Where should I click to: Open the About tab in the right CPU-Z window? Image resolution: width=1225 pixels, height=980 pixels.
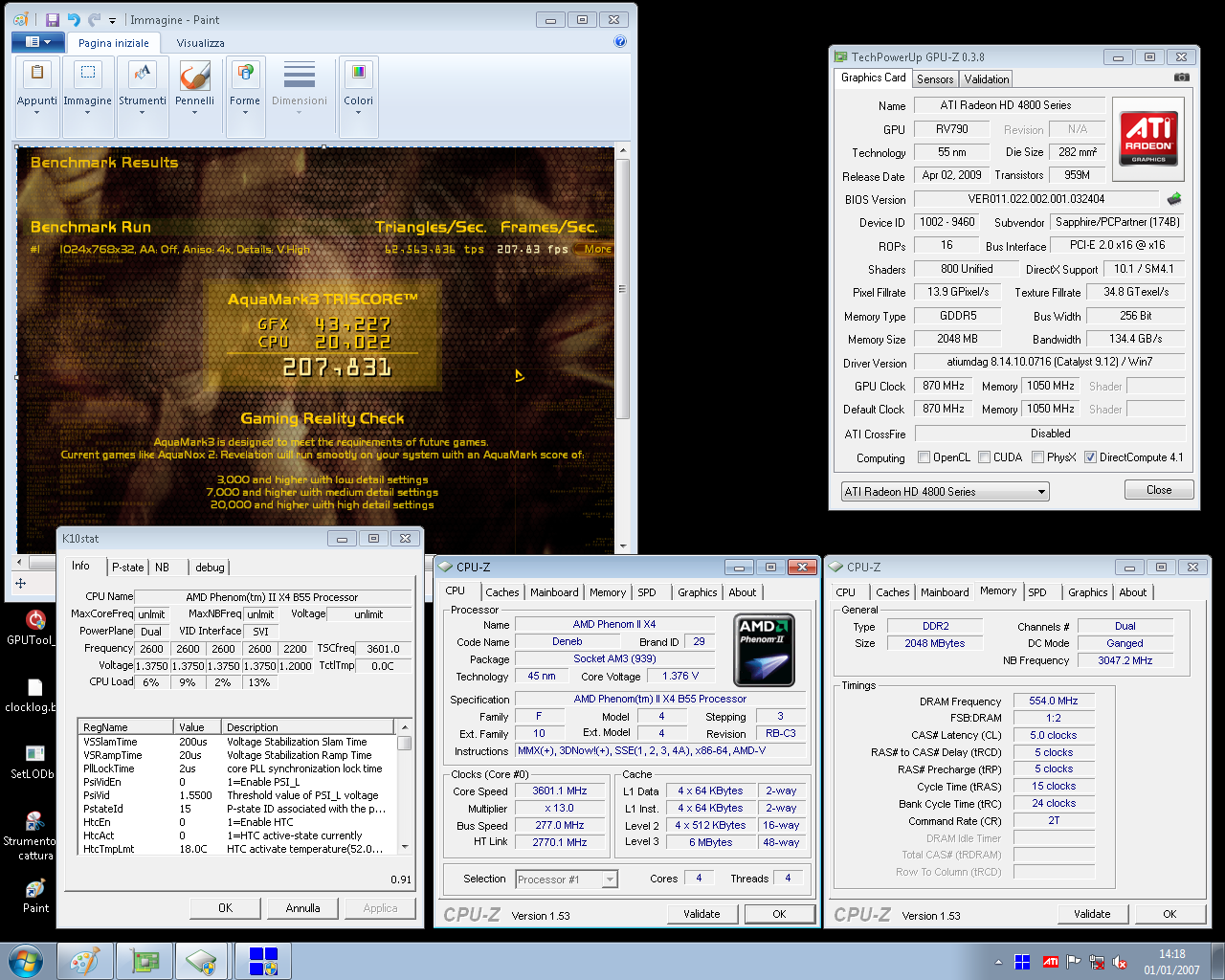click(x=1132, y=592)
